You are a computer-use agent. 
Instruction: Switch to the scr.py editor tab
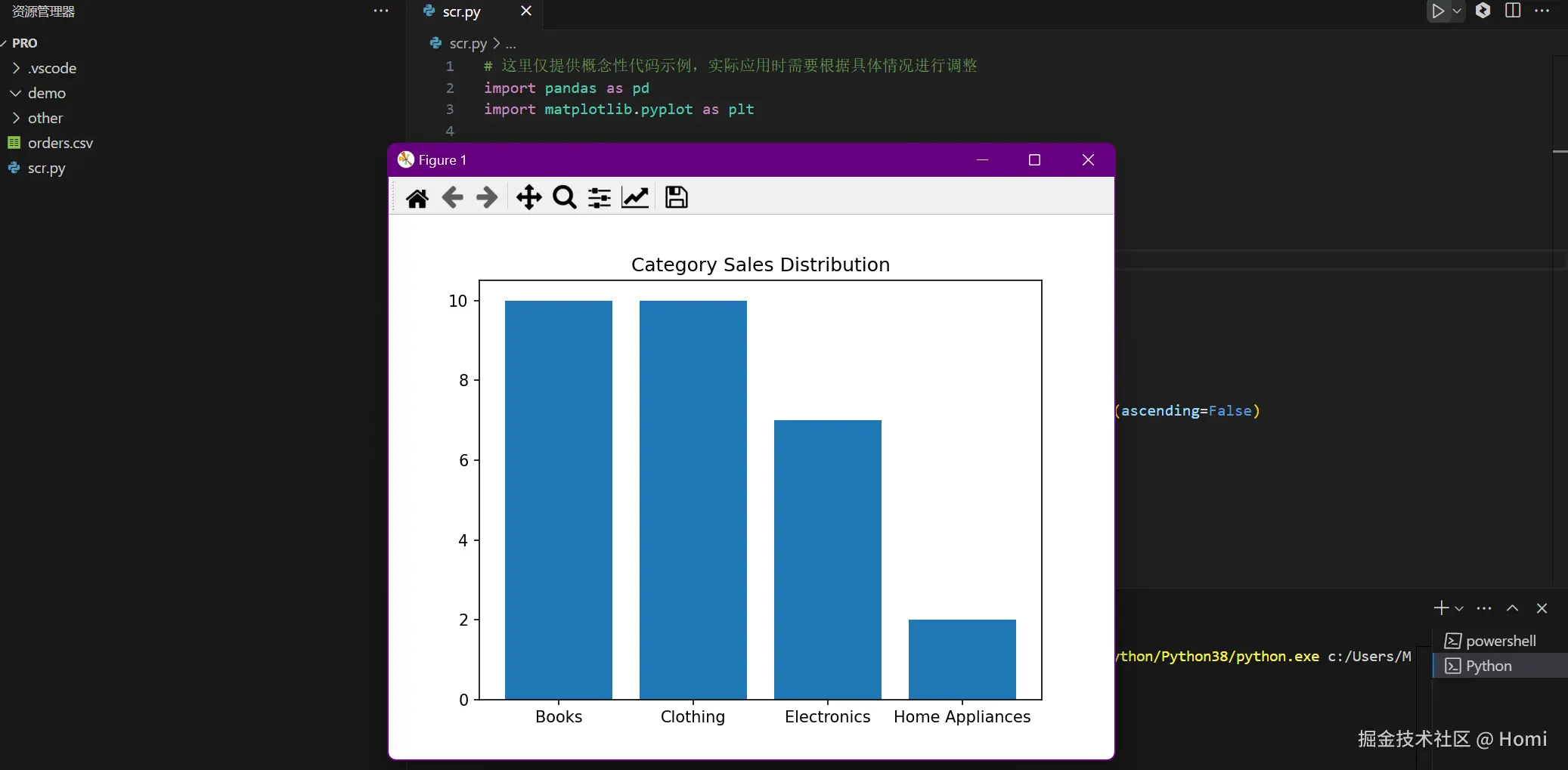(x=461, y=11)
